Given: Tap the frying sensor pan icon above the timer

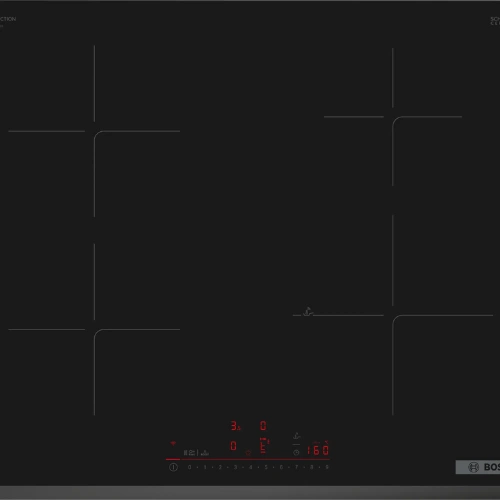Looking at the screenshot, I should (x=297, y=436).
